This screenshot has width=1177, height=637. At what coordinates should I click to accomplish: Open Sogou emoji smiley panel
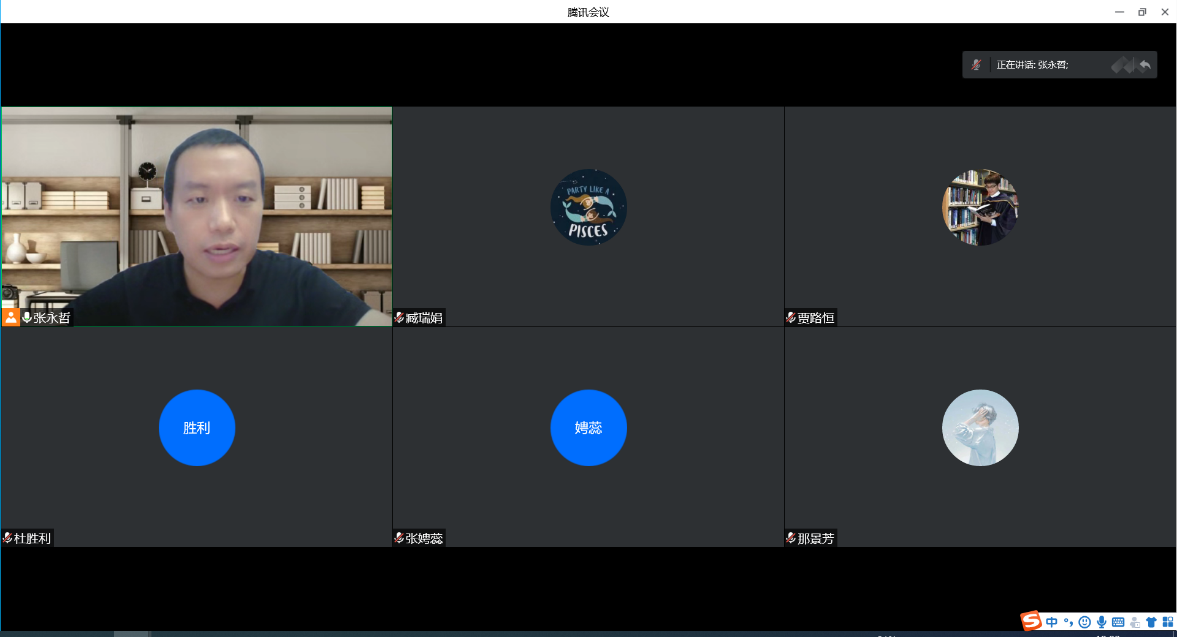point(1084,622)
